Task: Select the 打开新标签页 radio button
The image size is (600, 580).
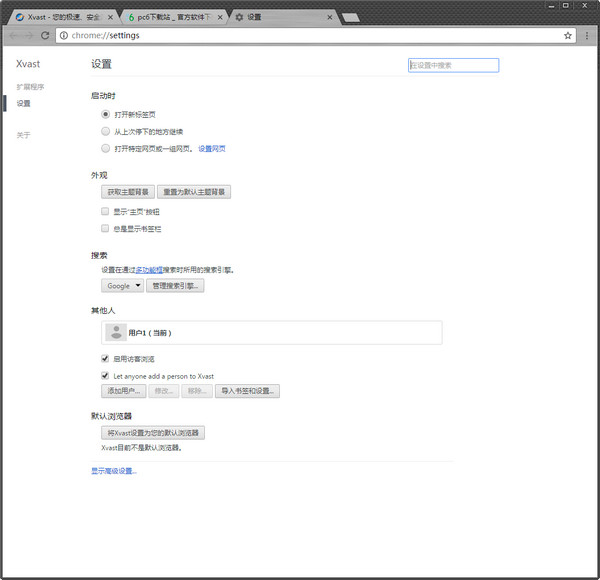Action: point(106,115)
